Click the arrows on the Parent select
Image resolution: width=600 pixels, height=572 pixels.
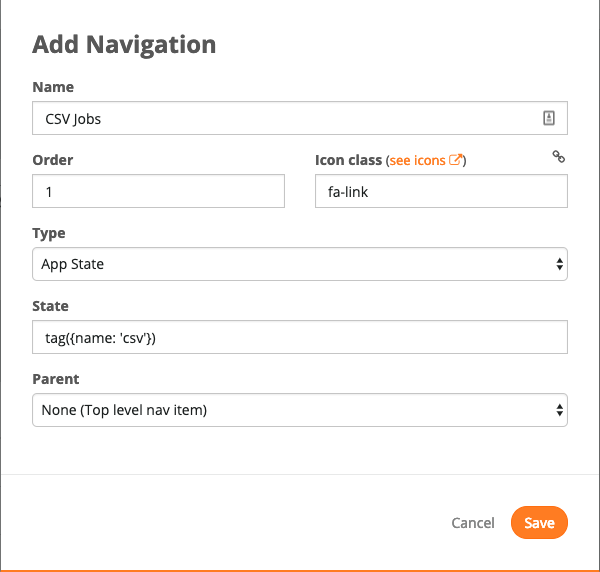click(559, 410)
